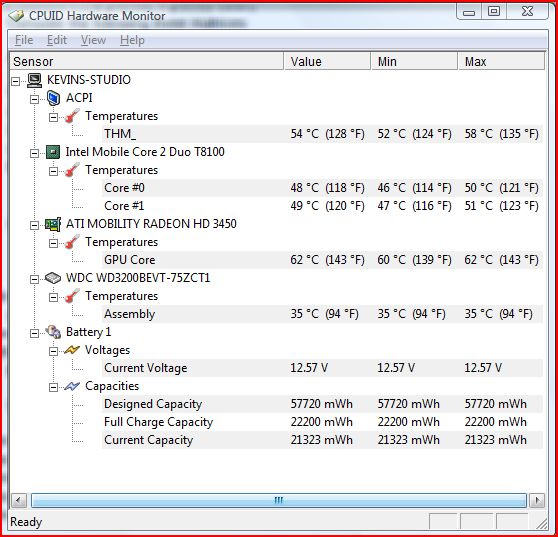Click the ACPI shield icon

point(53,98)
